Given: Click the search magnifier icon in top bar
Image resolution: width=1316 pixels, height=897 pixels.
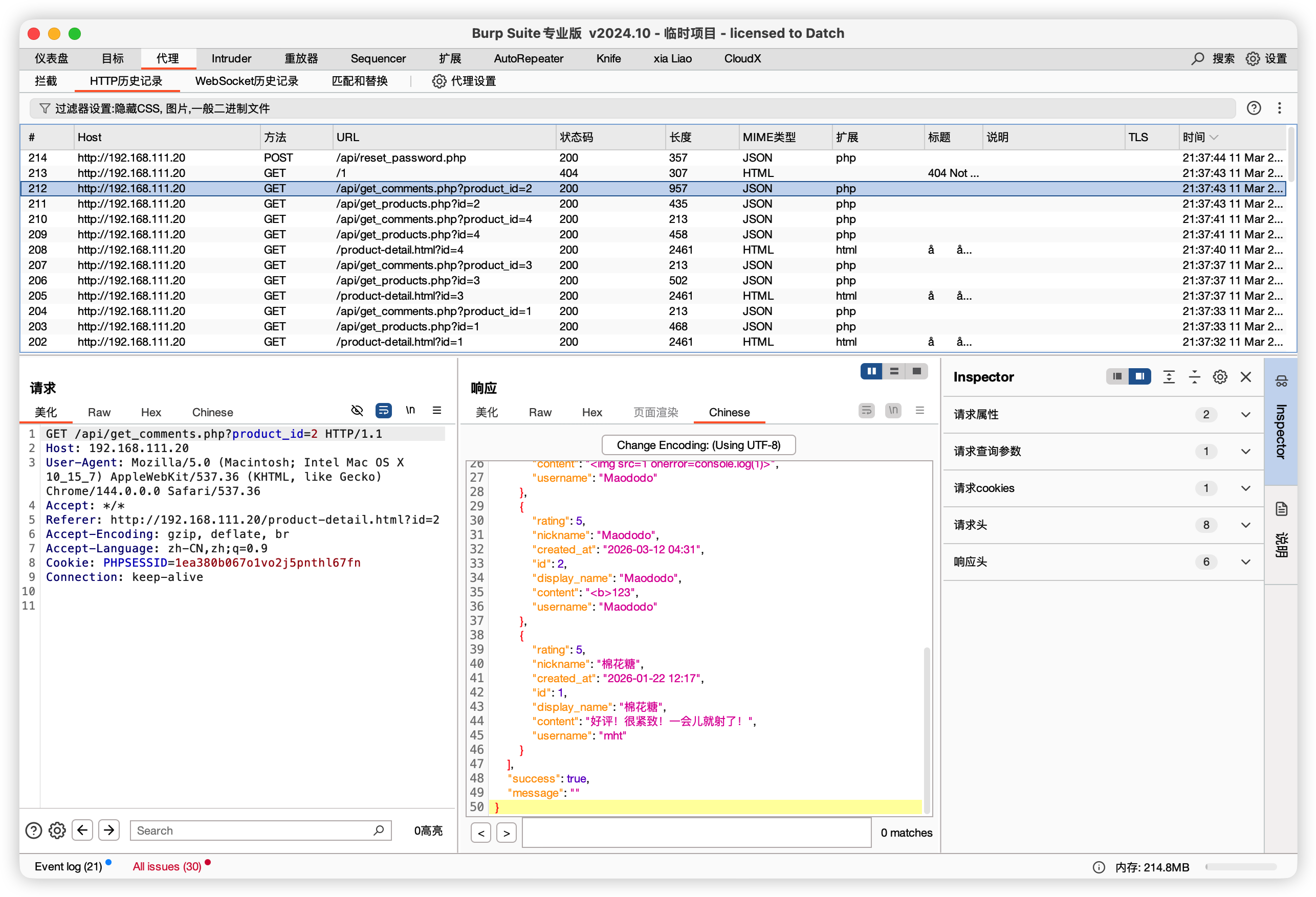Looking at the screenshot, I should click(1198, 58).
